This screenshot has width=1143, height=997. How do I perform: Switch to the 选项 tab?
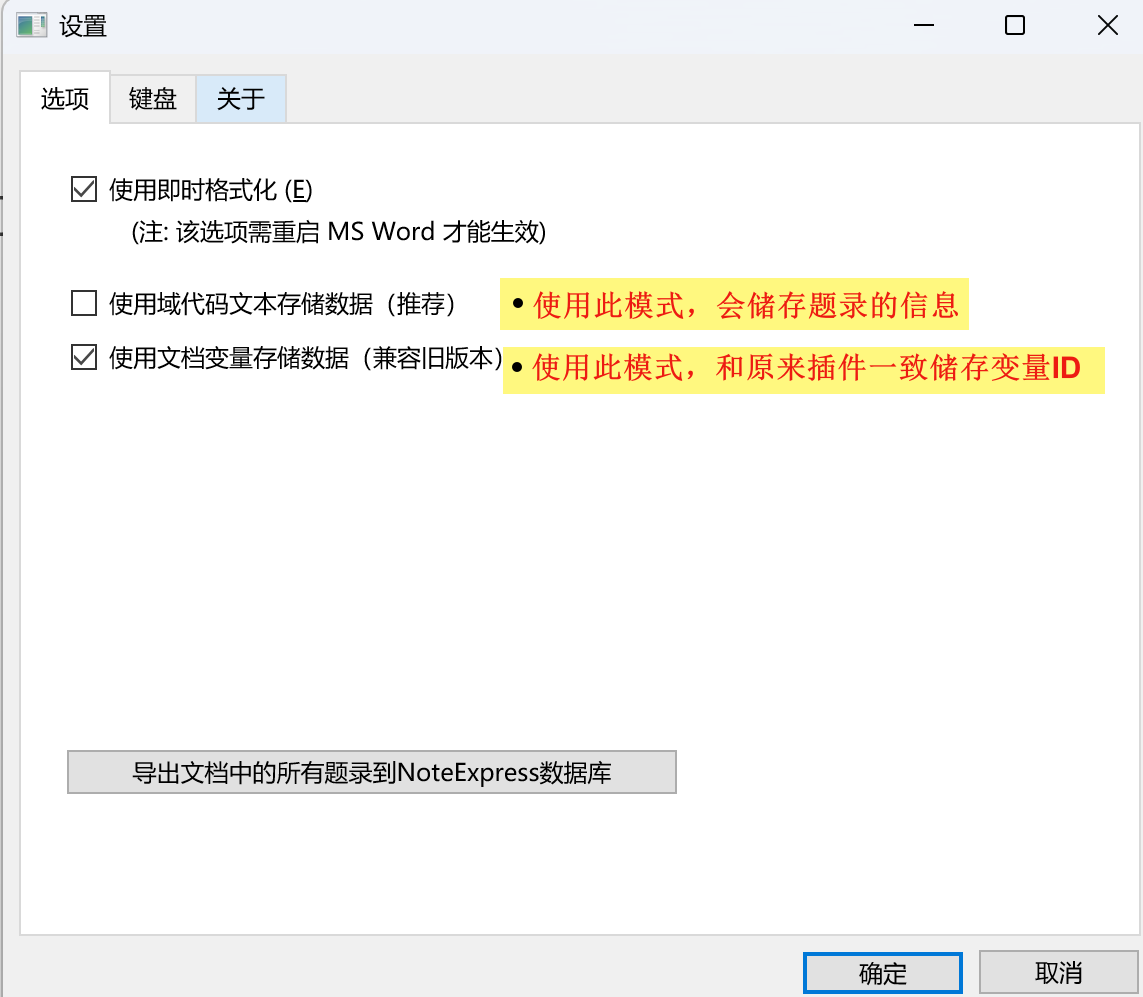pyautogui.click(x=65, y=98)
